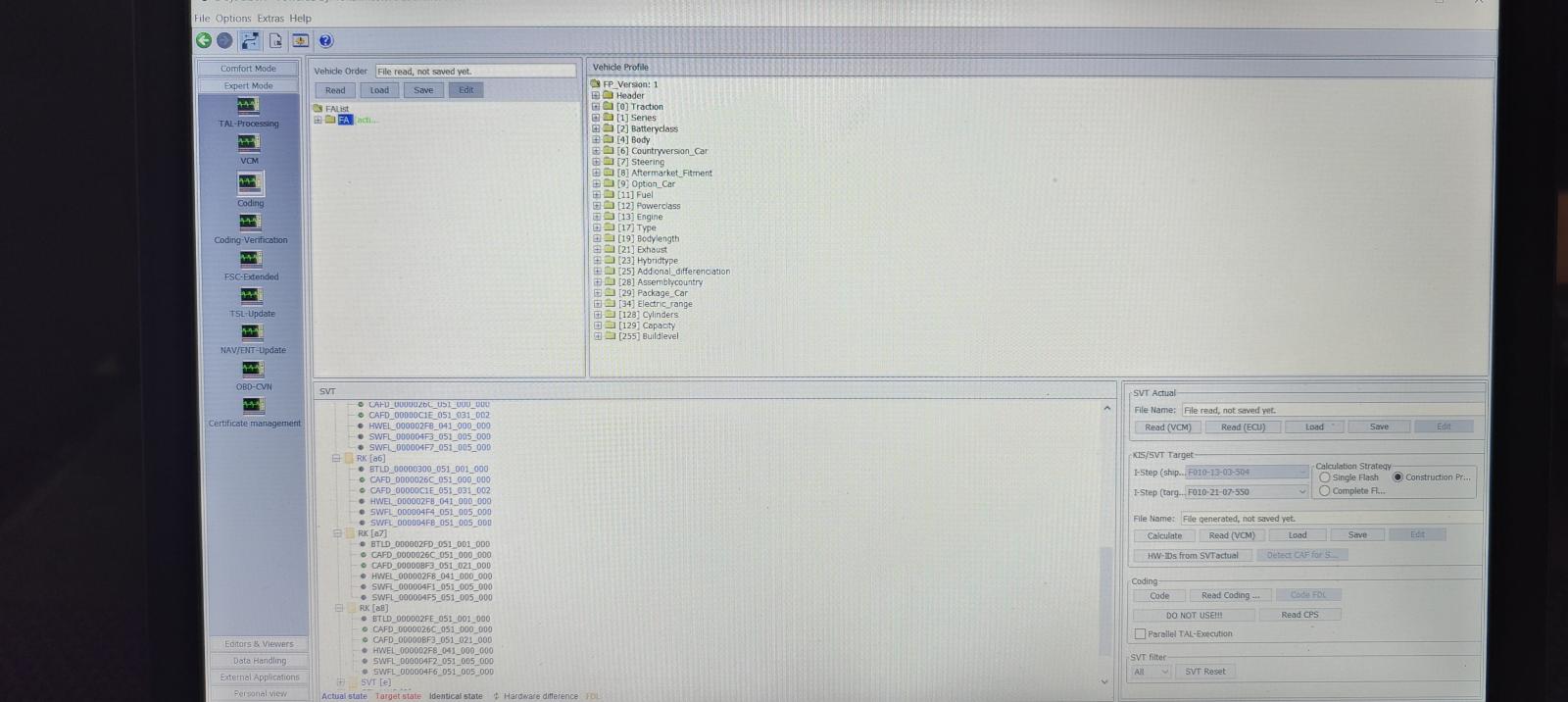Open the NAV/ENT-Update module icon
The width and height of the screenshot is (1568, 702).
[252, 332]
